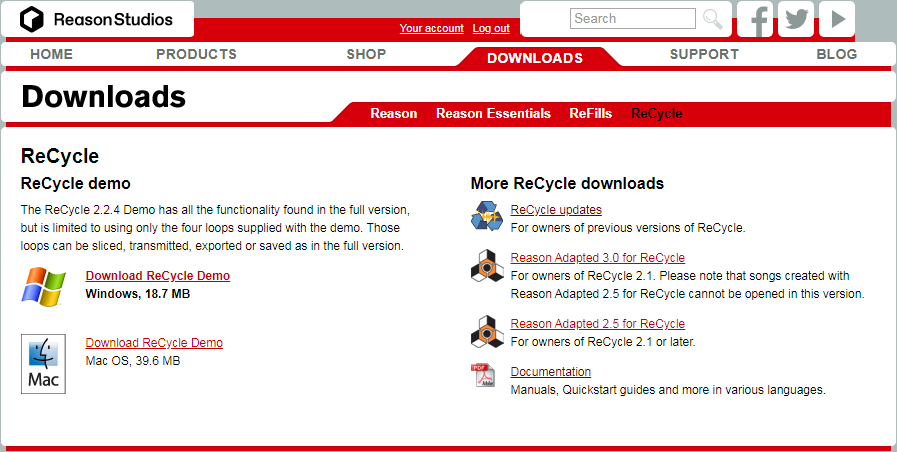The image size is (897, 452).
Task: Open the SUPPORT menu item
Action: point(704,54)
